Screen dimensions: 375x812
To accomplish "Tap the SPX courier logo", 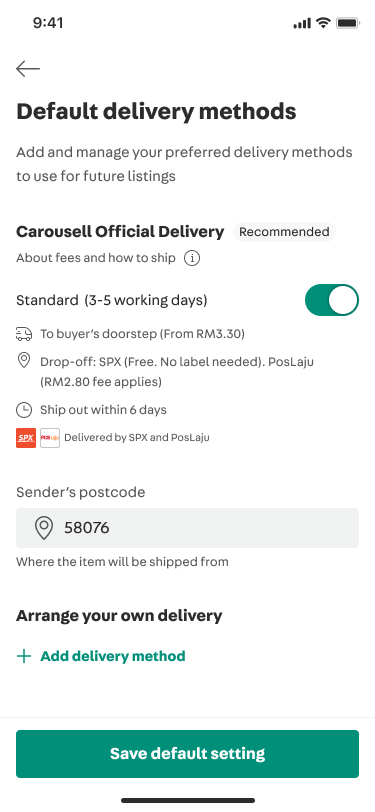I will [26, 438].
